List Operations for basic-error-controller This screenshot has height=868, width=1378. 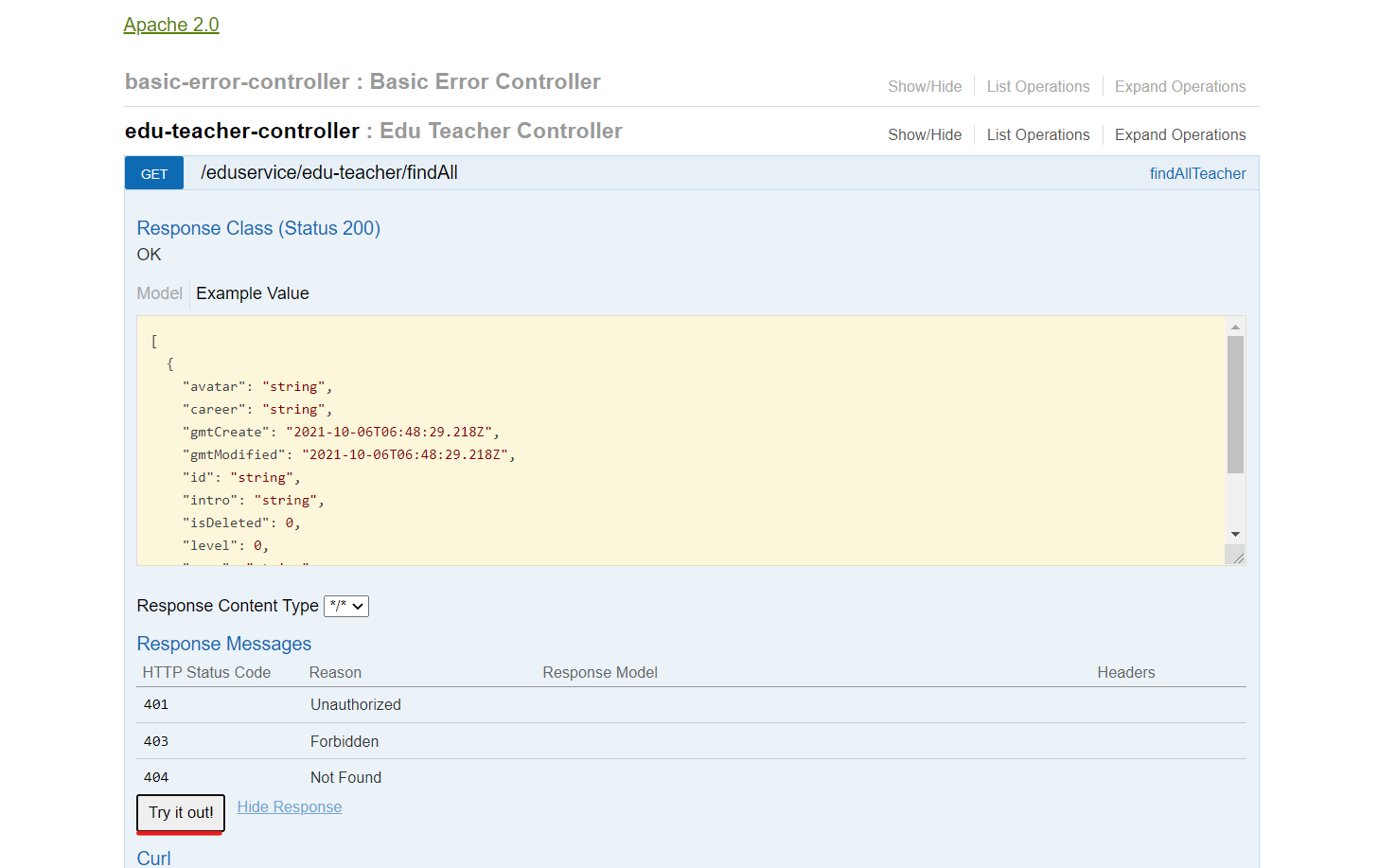click(1038, 86)
